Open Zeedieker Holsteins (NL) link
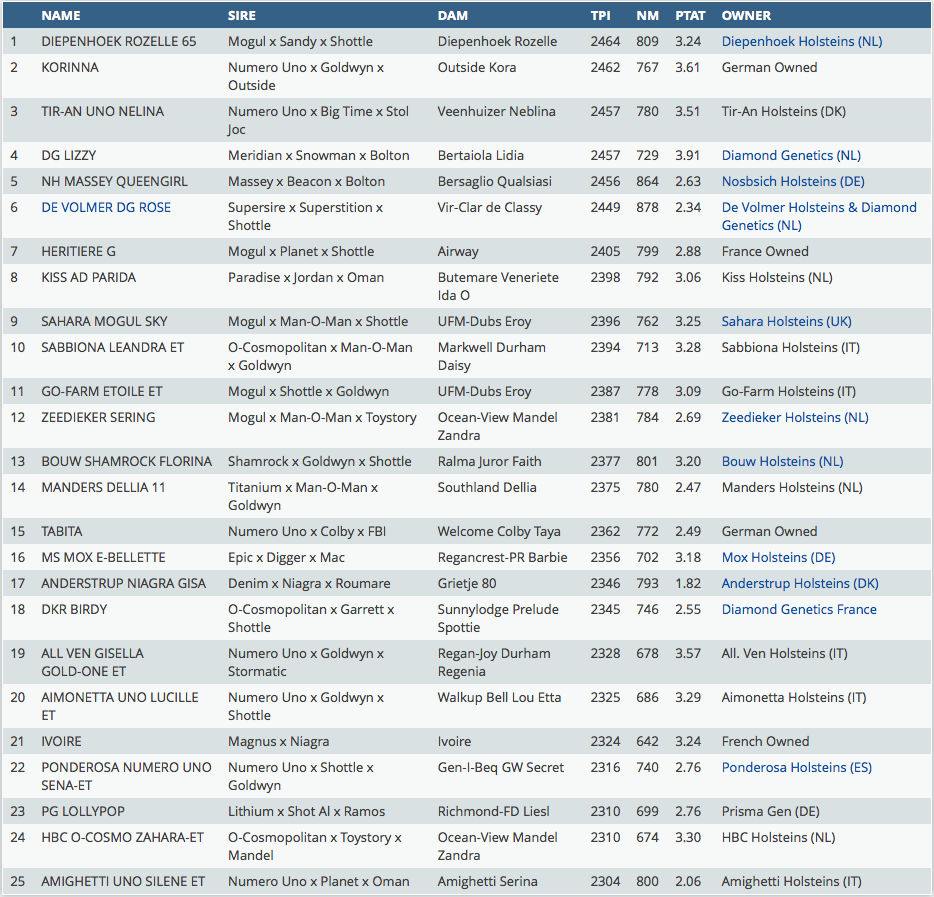Image resolution: width=934 pixels, height=897 pixels. (x=795, y=418)
